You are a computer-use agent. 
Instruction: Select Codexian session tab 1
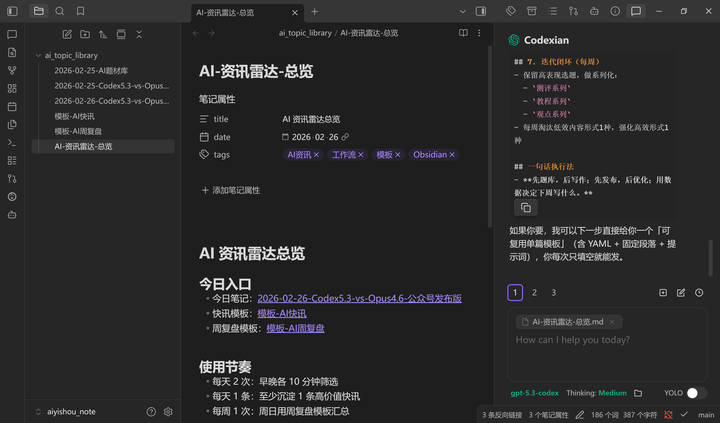(x=515, y=293)
